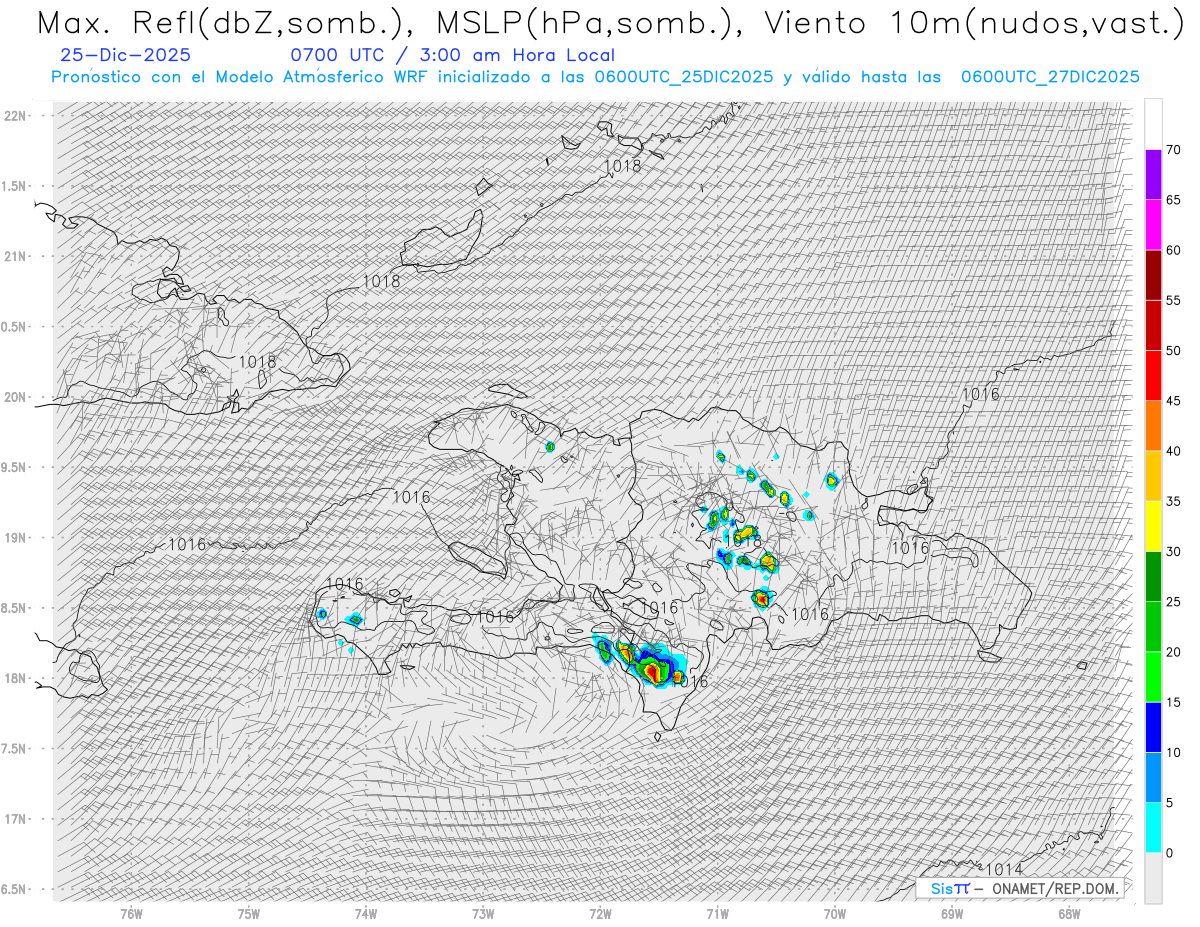Click the light blue 5–10 dBZ colorbar segment
The width and height of the screenshot is (1200, 927).
(1154, 778)
